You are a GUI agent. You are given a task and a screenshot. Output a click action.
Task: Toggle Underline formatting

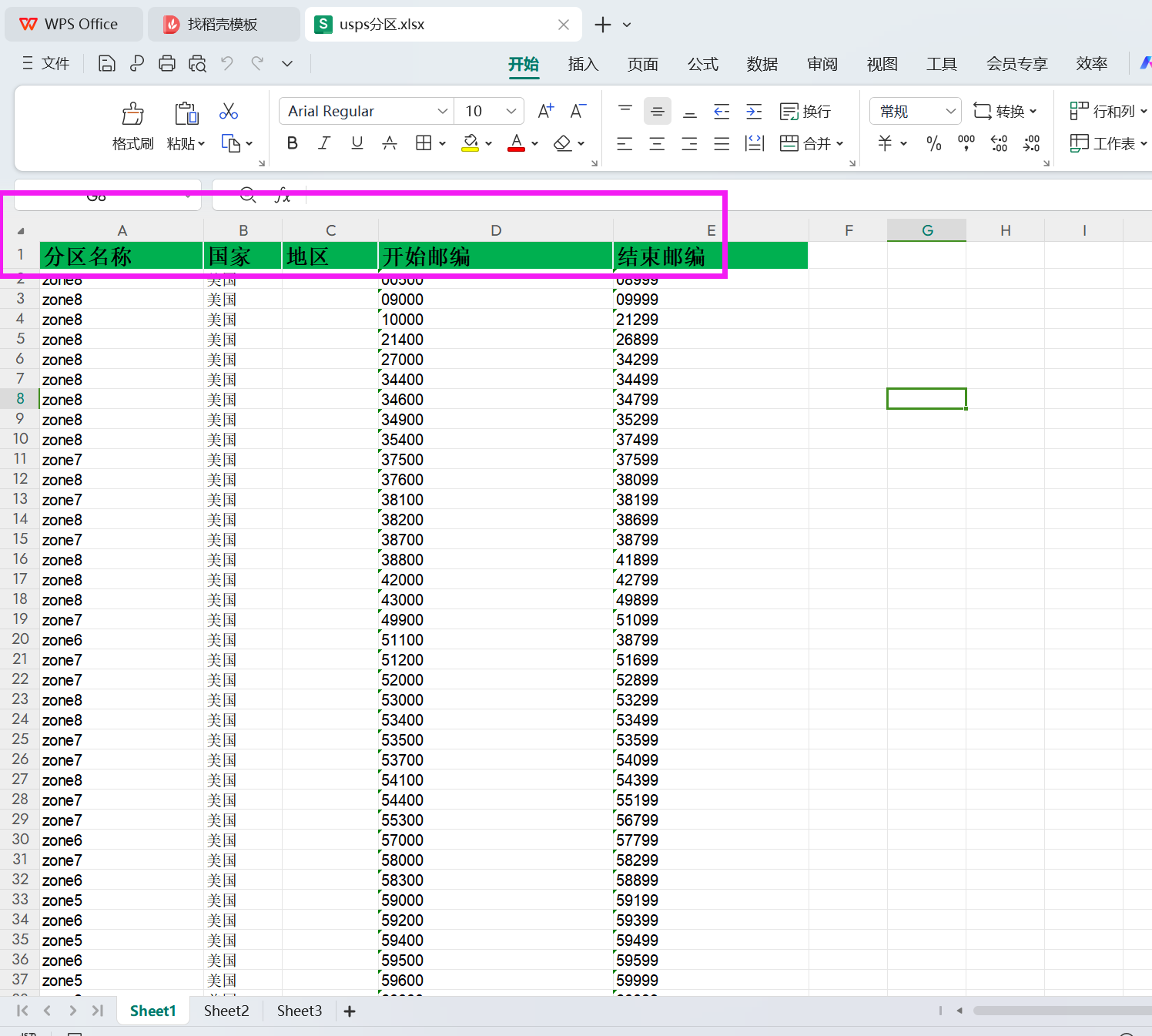(x=357, y=142)
